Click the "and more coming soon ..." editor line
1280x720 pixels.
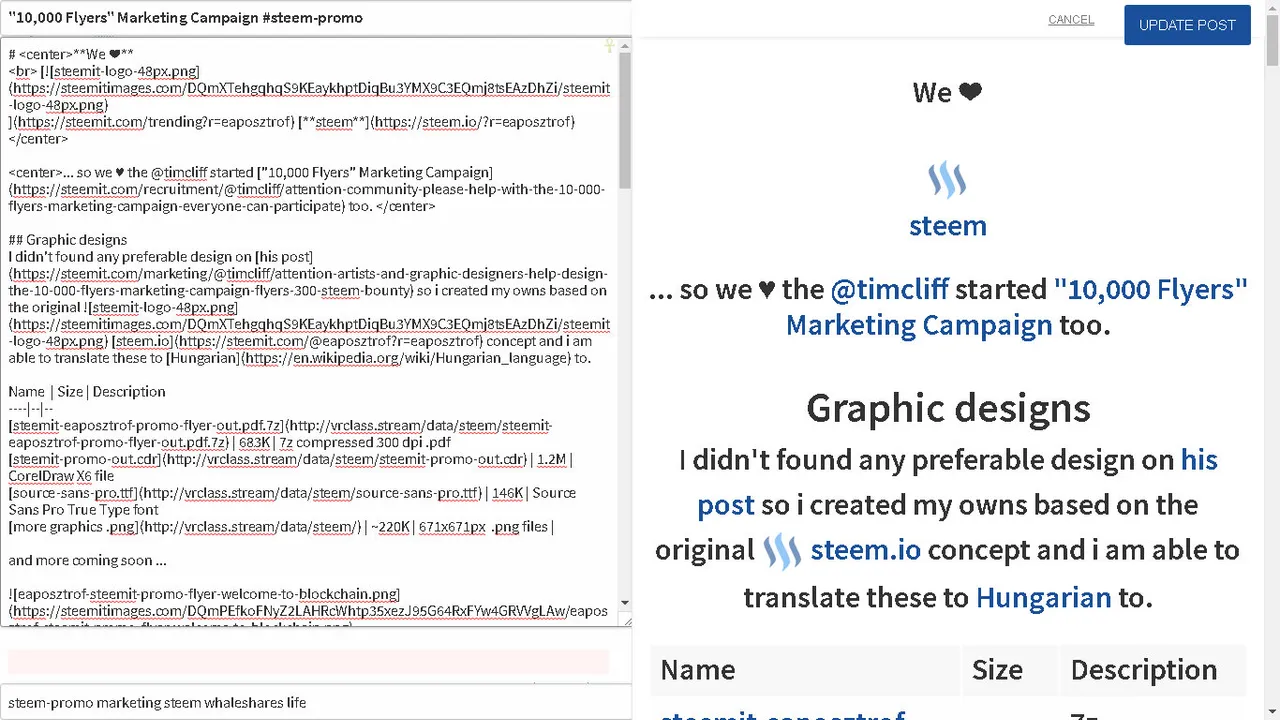pos(87,561)
